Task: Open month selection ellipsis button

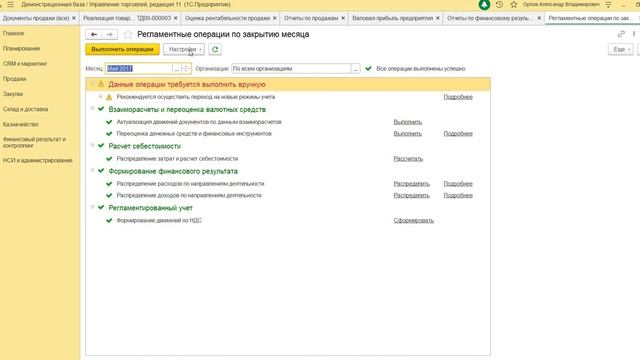Action: [x=176, y=69]
